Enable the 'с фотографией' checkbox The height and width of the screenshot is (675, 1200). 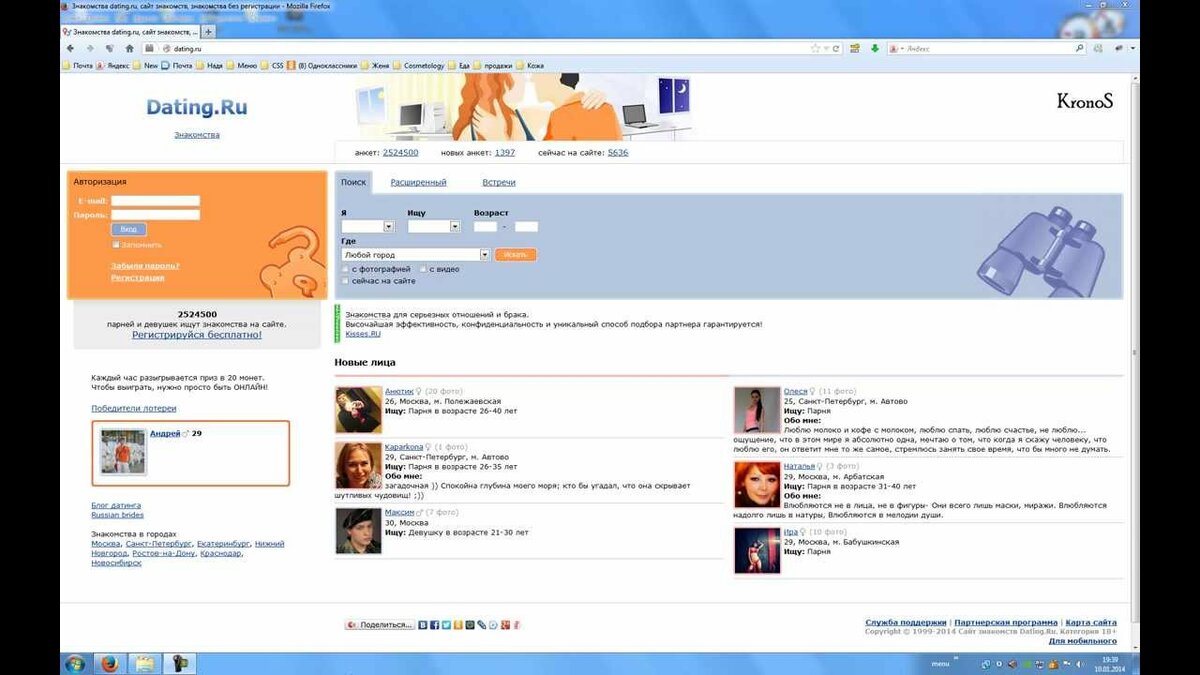pyautogui.click(x=345, y=269)
